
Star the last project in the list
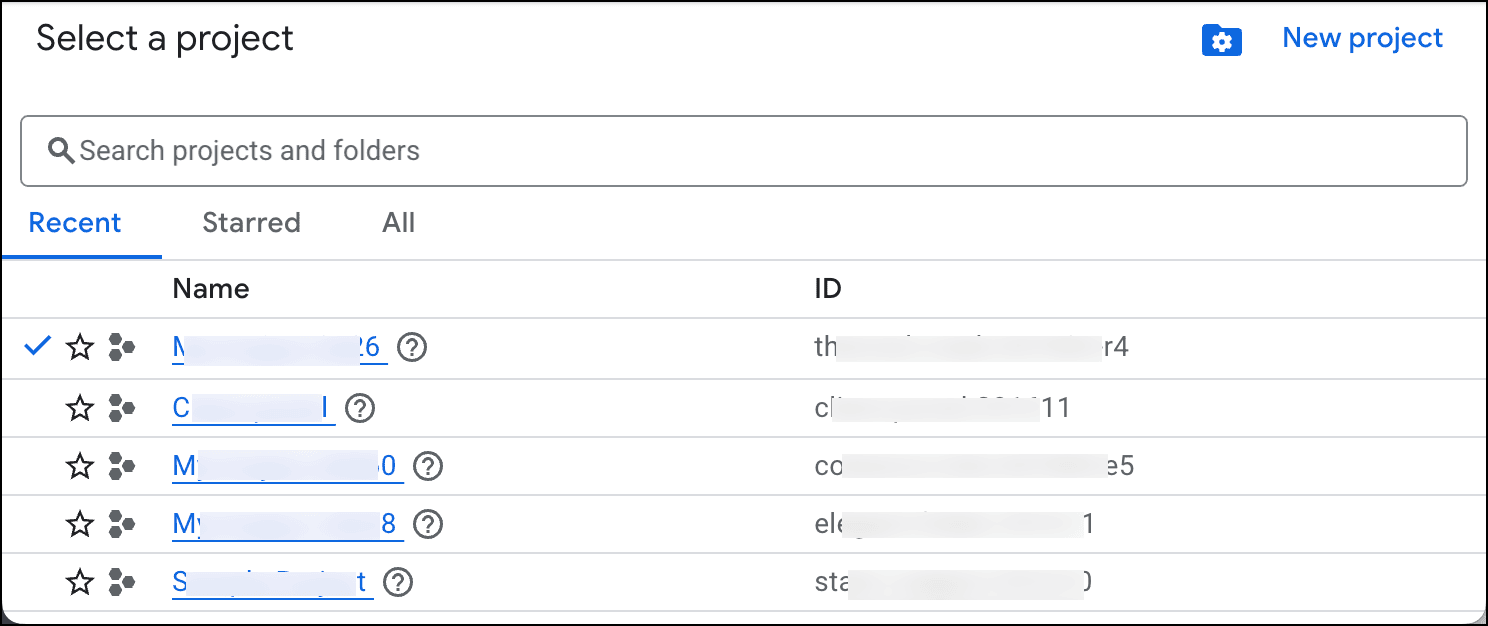[80, 582]
